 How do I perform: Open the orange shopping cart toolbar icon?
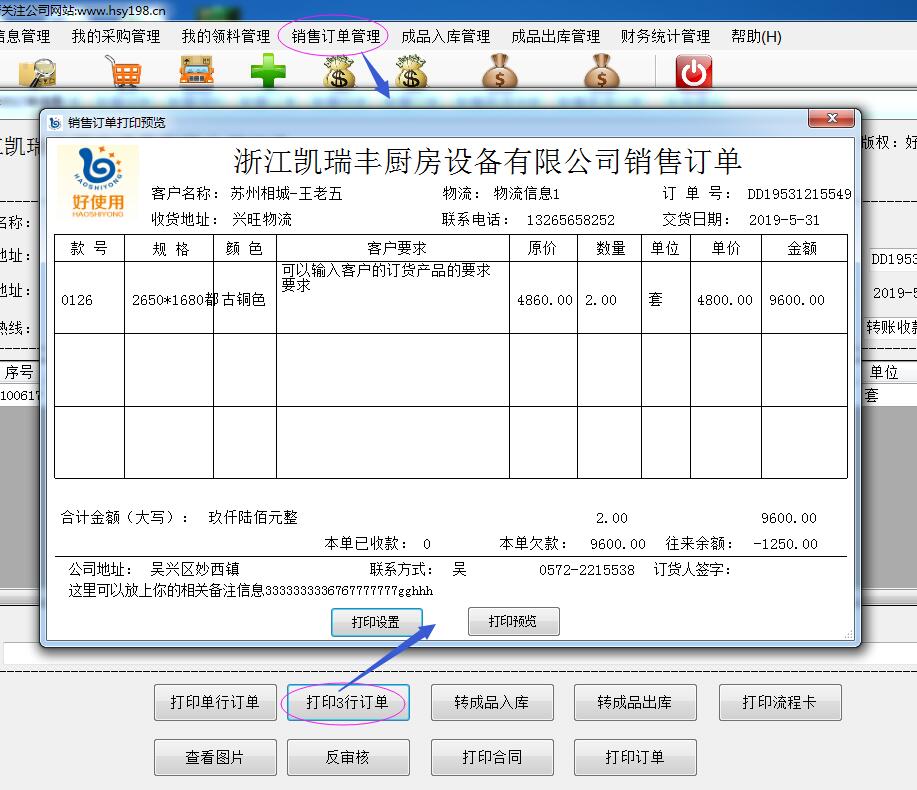123,71
